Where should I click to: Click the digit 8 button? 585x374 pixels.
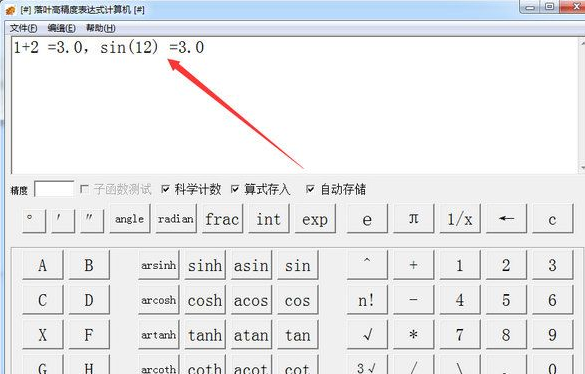506,335
